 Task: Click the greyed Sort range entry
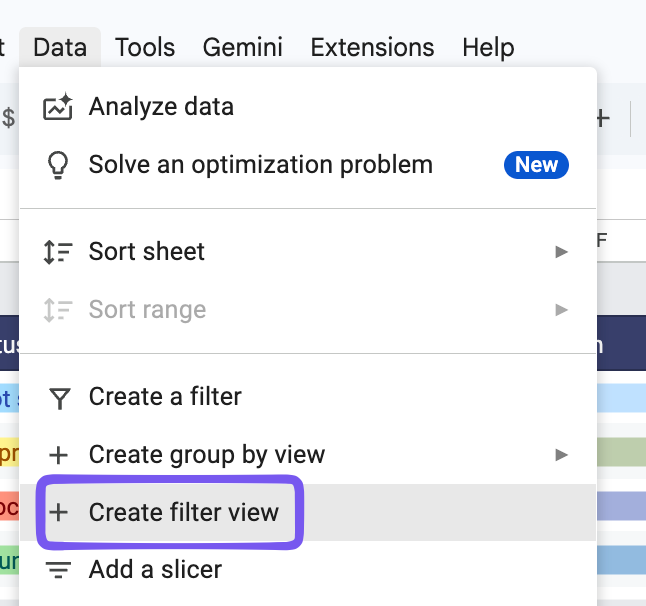(x=308, y=310)
